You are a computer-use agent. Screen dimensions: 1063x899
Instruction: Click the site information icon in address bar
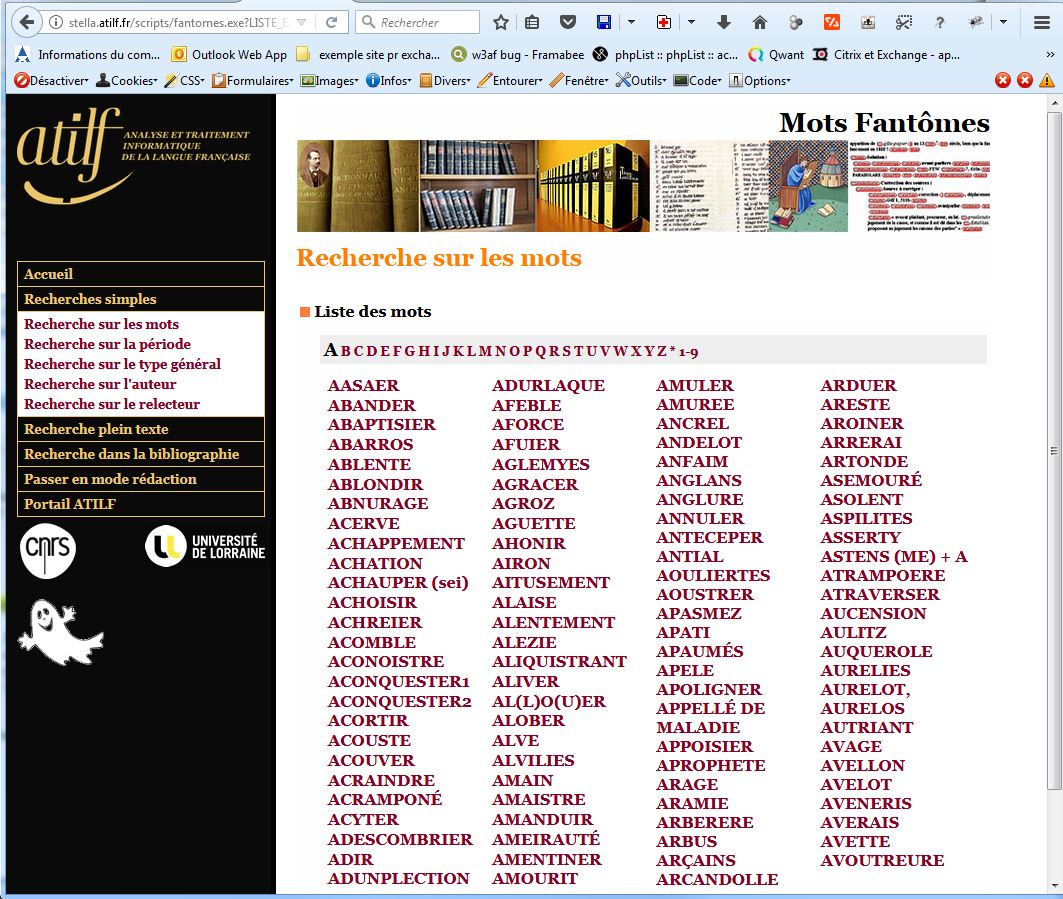pyautogui.click(x=56, y=22)
